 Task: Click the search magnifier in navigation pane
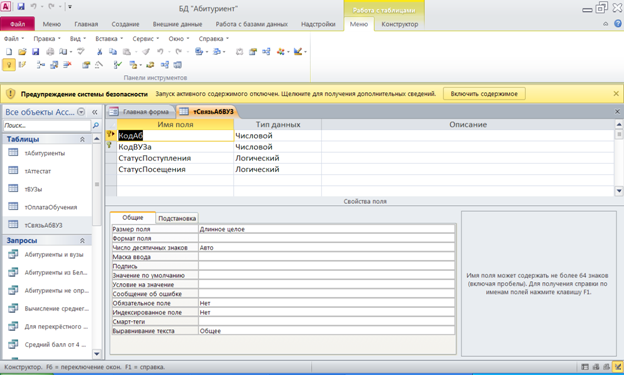(96, 125)
